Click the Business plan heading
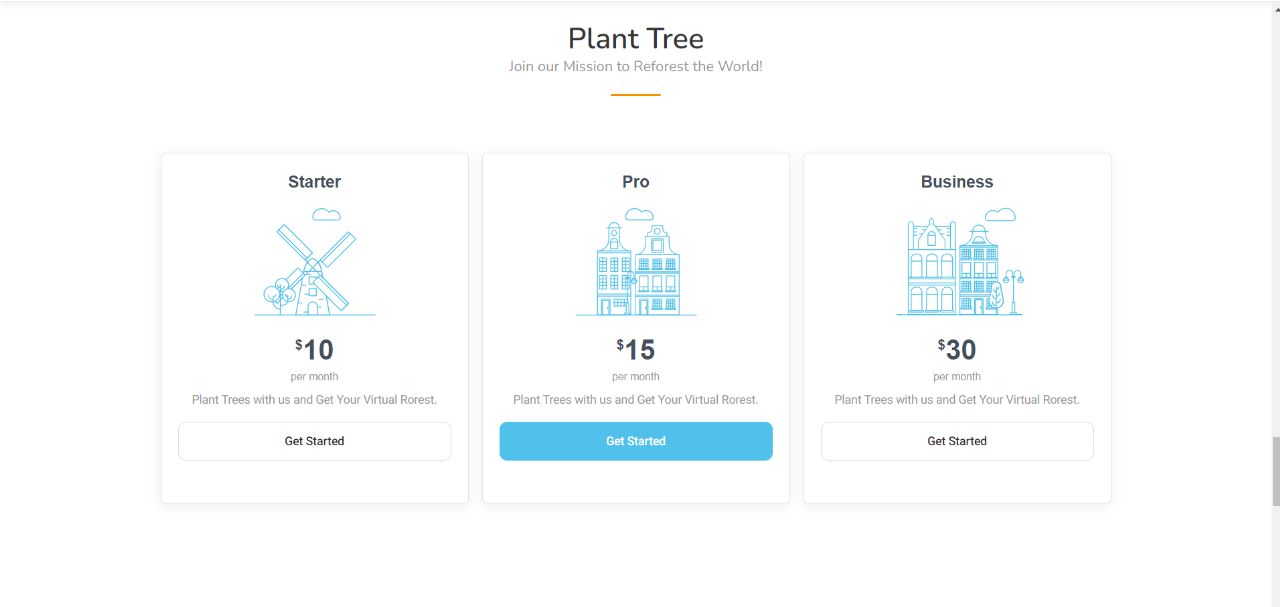 tap(957, 182)
